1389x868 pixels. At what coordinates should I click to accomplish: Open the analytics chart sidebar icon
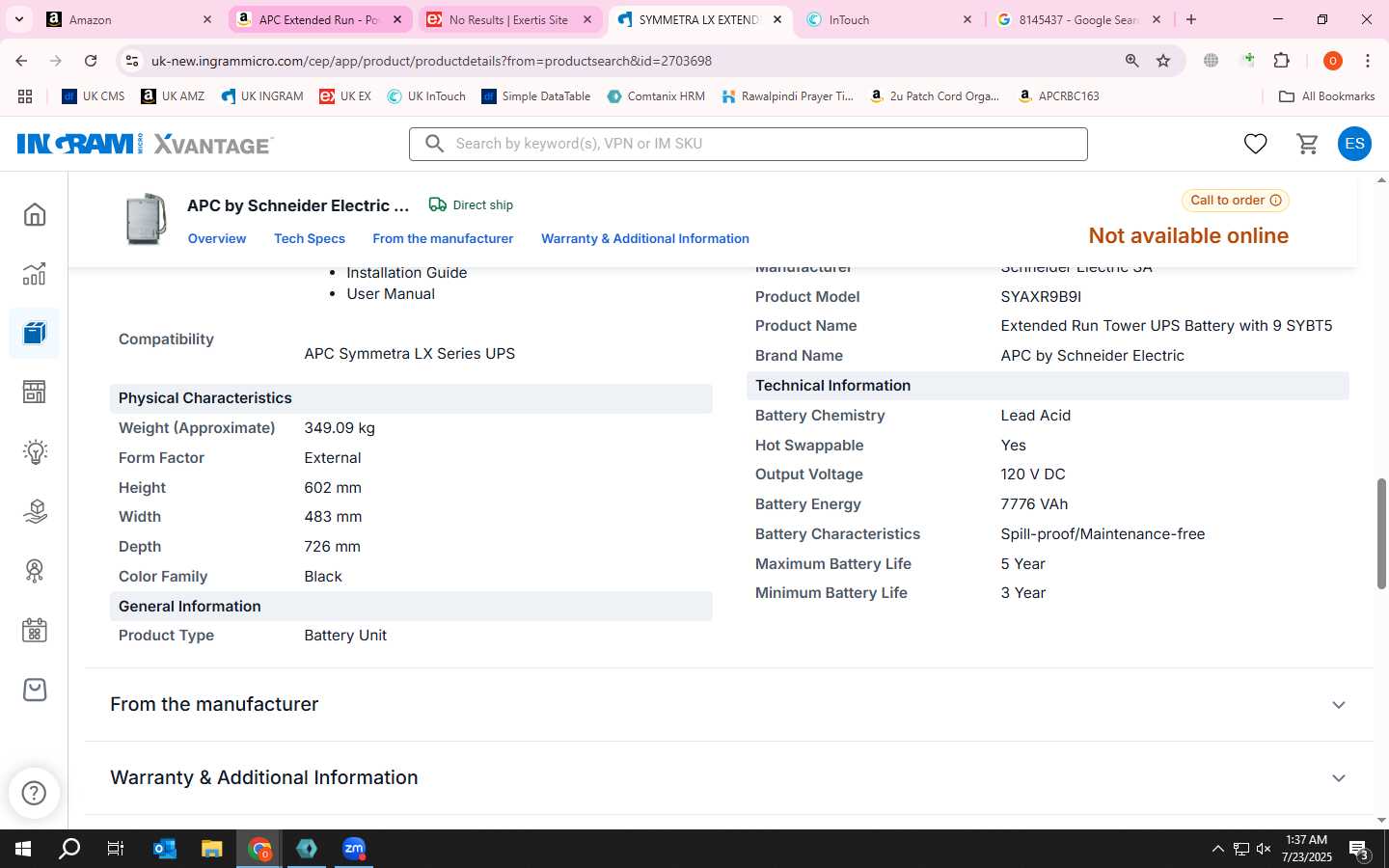coord(35,274)
